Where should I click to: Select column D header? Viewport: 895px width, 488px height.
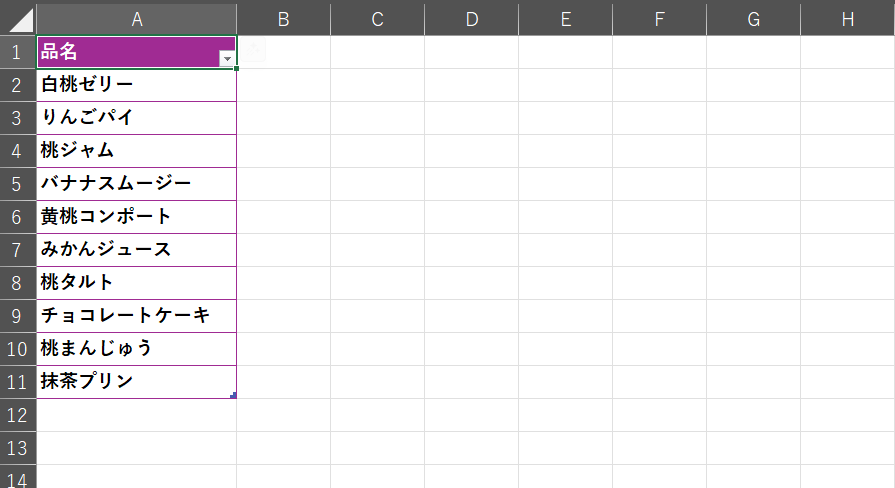(471, 19)
